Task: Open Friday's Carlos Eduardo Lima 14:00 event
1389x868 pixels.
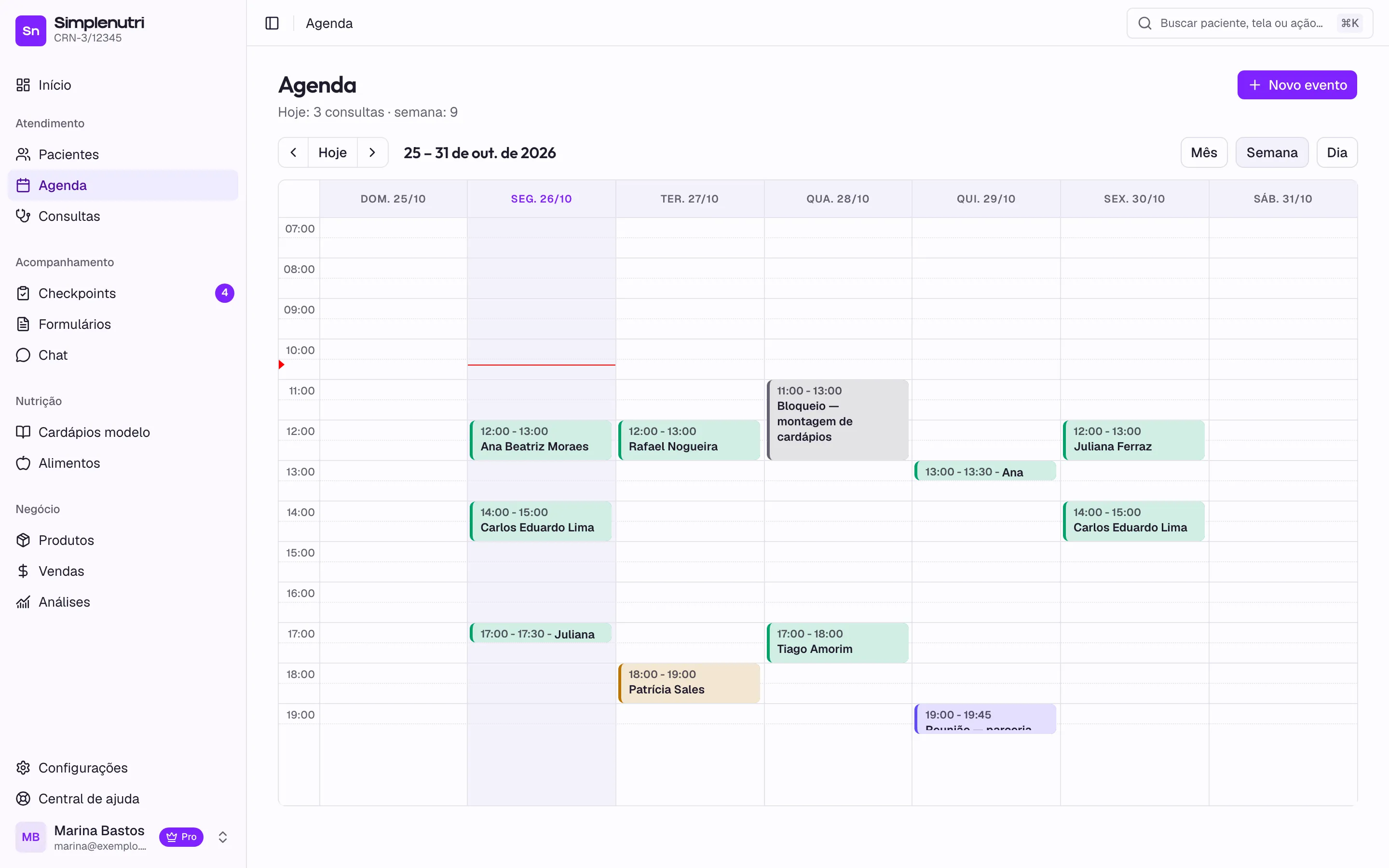Action: point(1133,521)
